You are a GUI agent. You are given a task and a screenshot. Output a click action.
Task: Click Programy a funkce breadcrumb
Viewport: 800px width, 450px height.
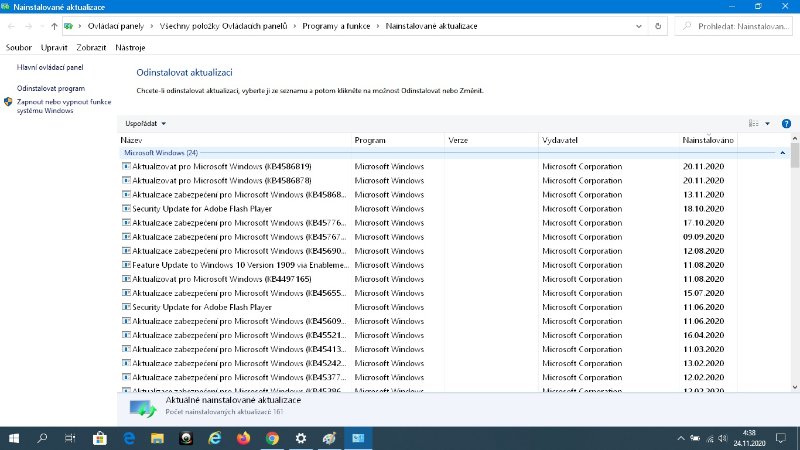pos(336,26)
